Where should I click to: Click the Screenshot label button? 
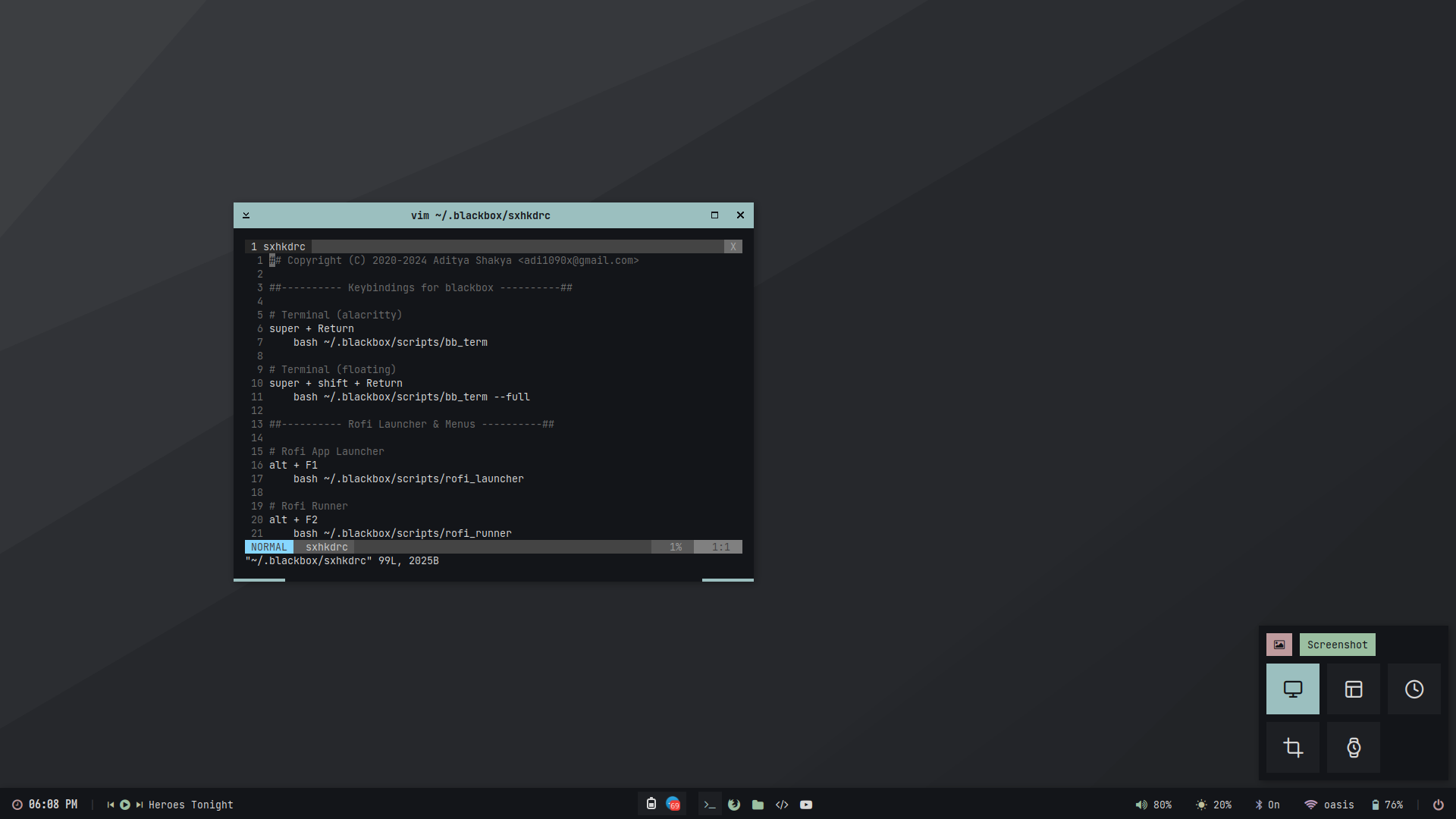point(1337,645)
